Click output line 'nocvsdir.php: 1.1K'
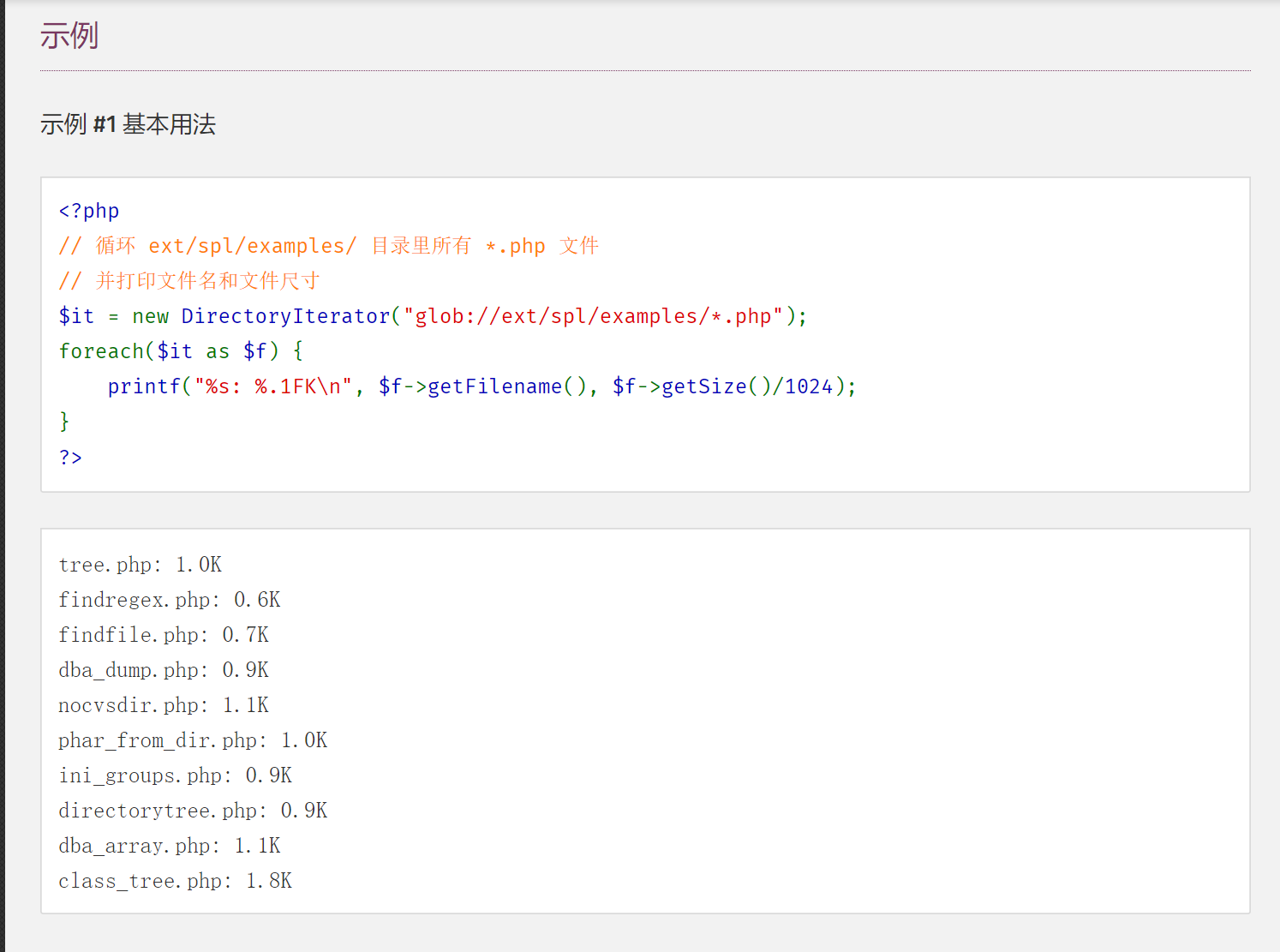This screenshot has height=952, width=1280. [x=164, y=705]
